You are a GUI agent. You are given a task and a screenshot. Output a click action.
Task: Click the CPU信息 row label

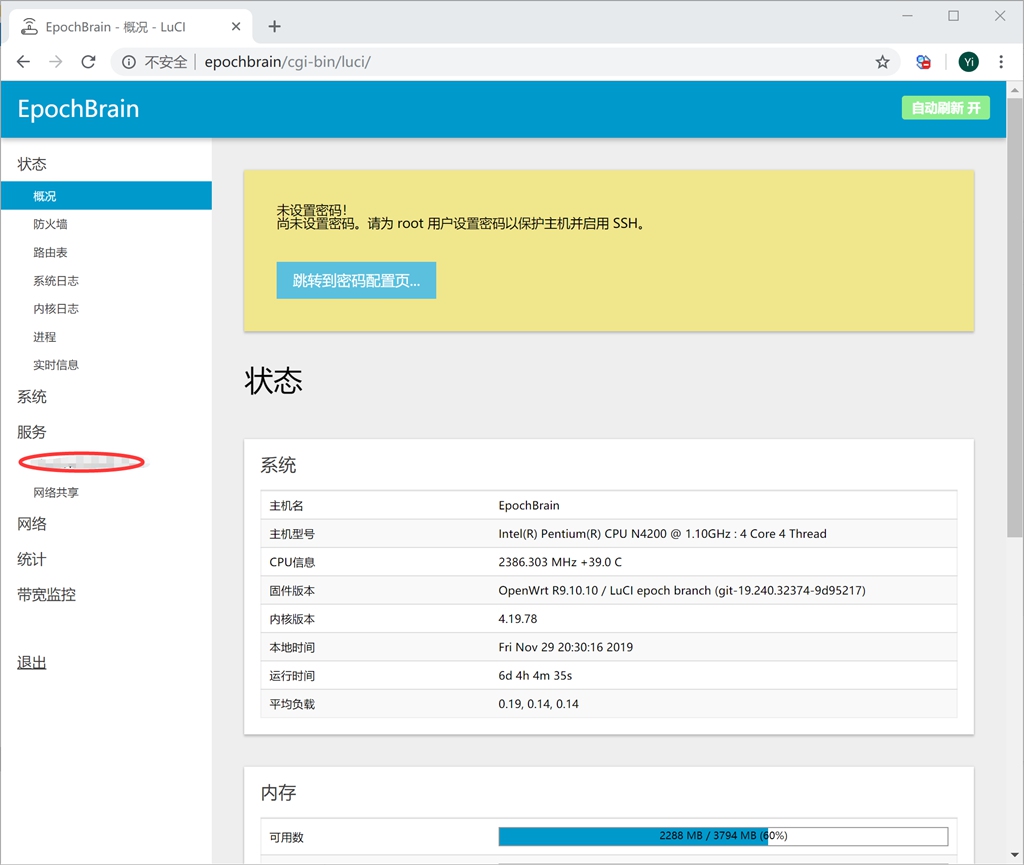point(292,562)
